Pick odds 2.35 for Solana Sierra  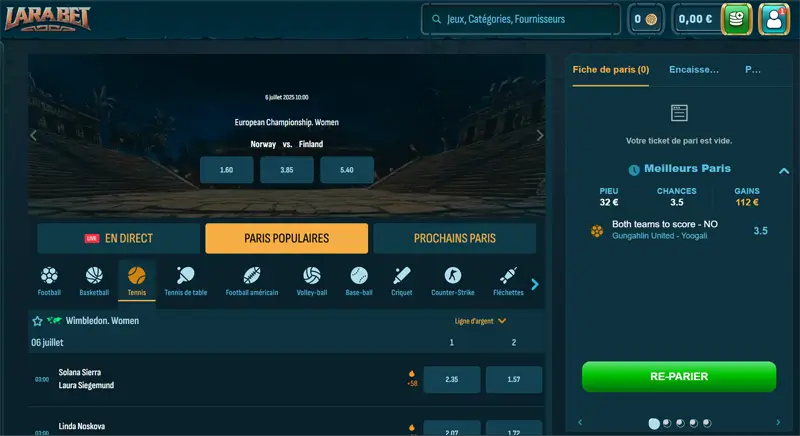451,380
